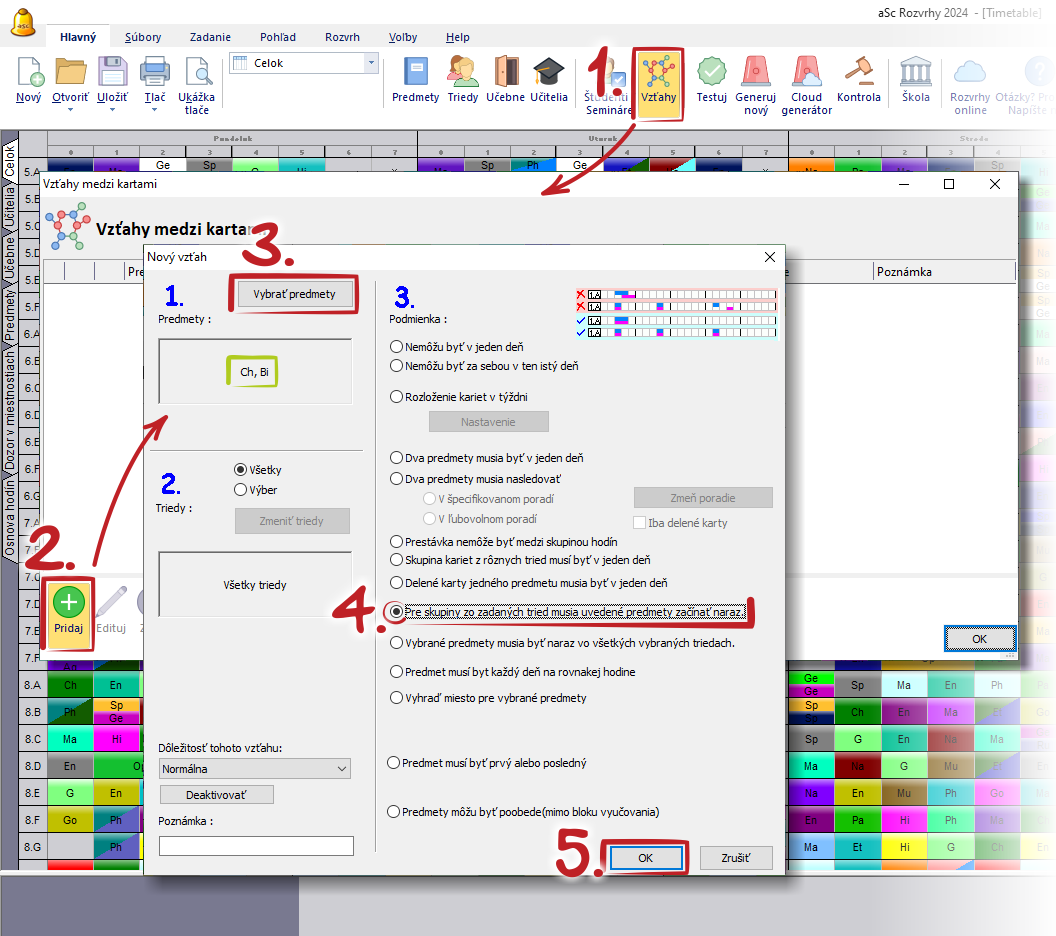Open the Voľby ribbon tab
Viewport: 1056px width, 936px height.
click(403, 37)
